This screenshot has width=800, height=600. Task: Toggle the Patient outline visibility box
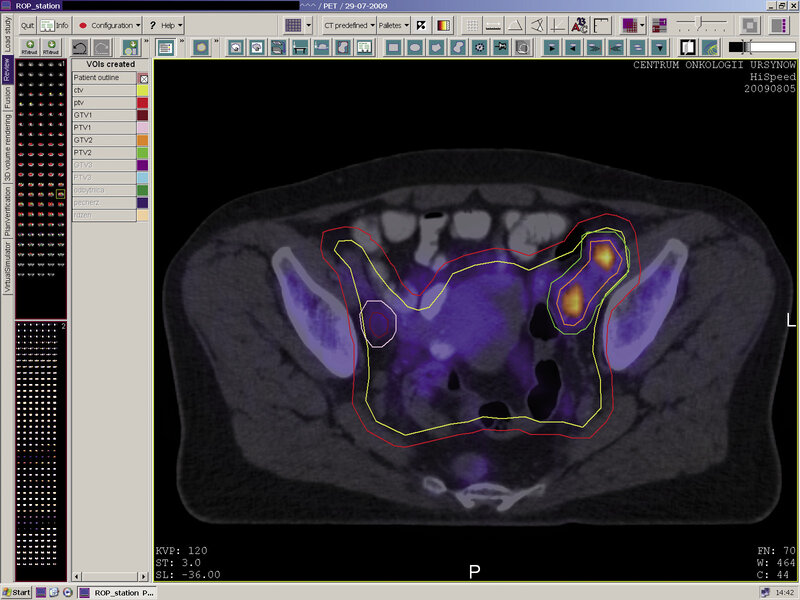coord(143,78)
